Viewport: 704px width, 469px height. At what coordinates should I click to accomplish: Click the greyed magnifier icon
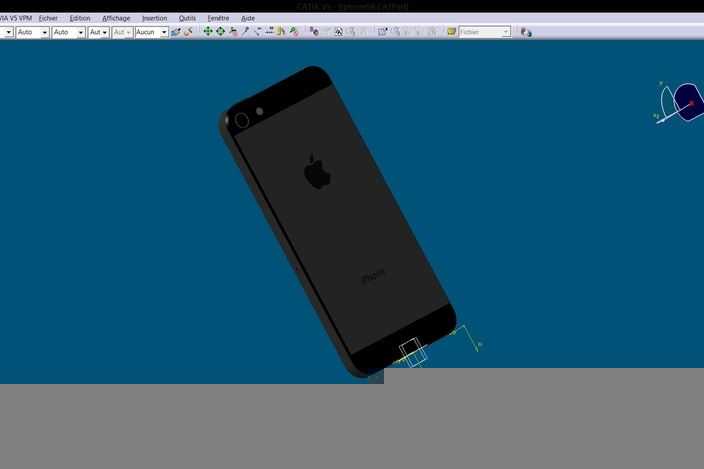396,31
